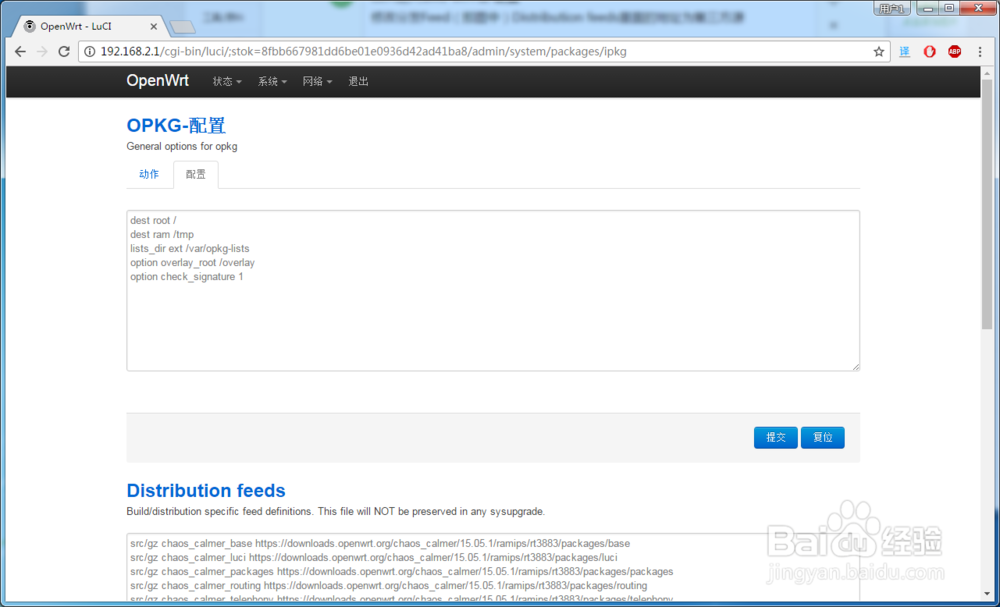Click 'dest ram /tmp' line
The width and height of the screenshot is (1000, 607).
pos(162,235)
